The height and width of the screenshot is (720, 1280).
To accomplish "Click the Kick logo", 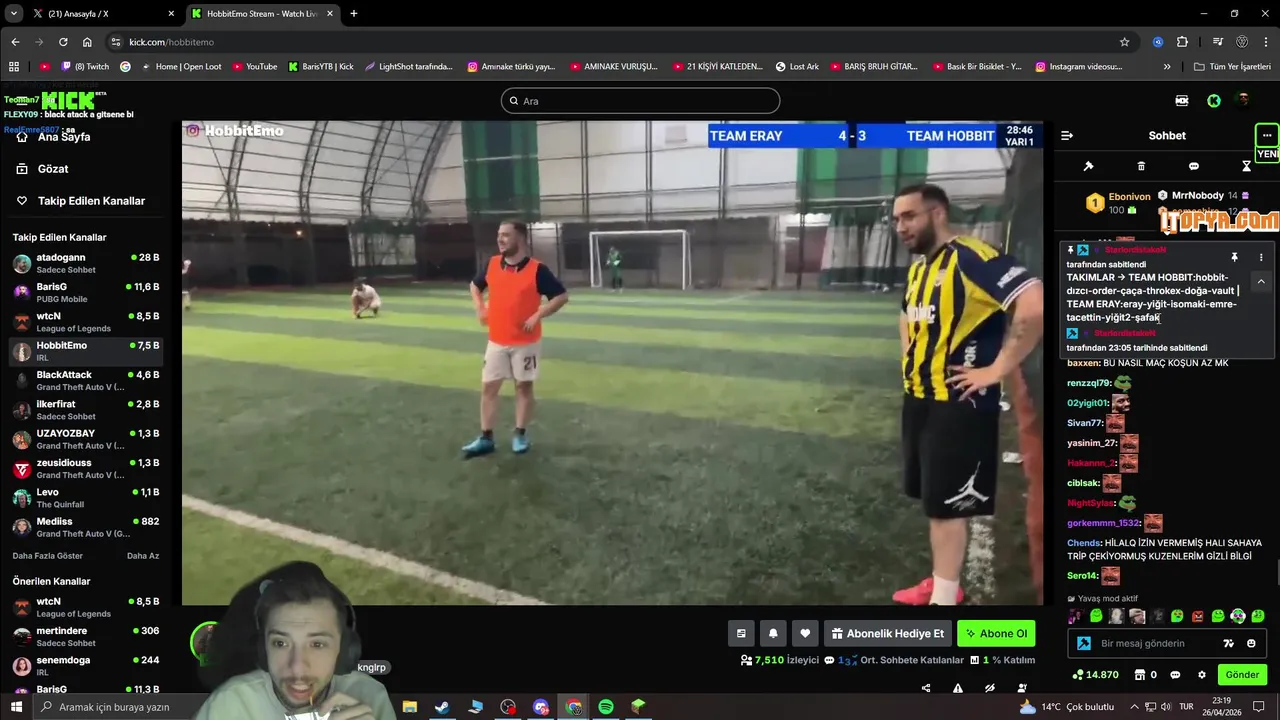I will [68, 101].
